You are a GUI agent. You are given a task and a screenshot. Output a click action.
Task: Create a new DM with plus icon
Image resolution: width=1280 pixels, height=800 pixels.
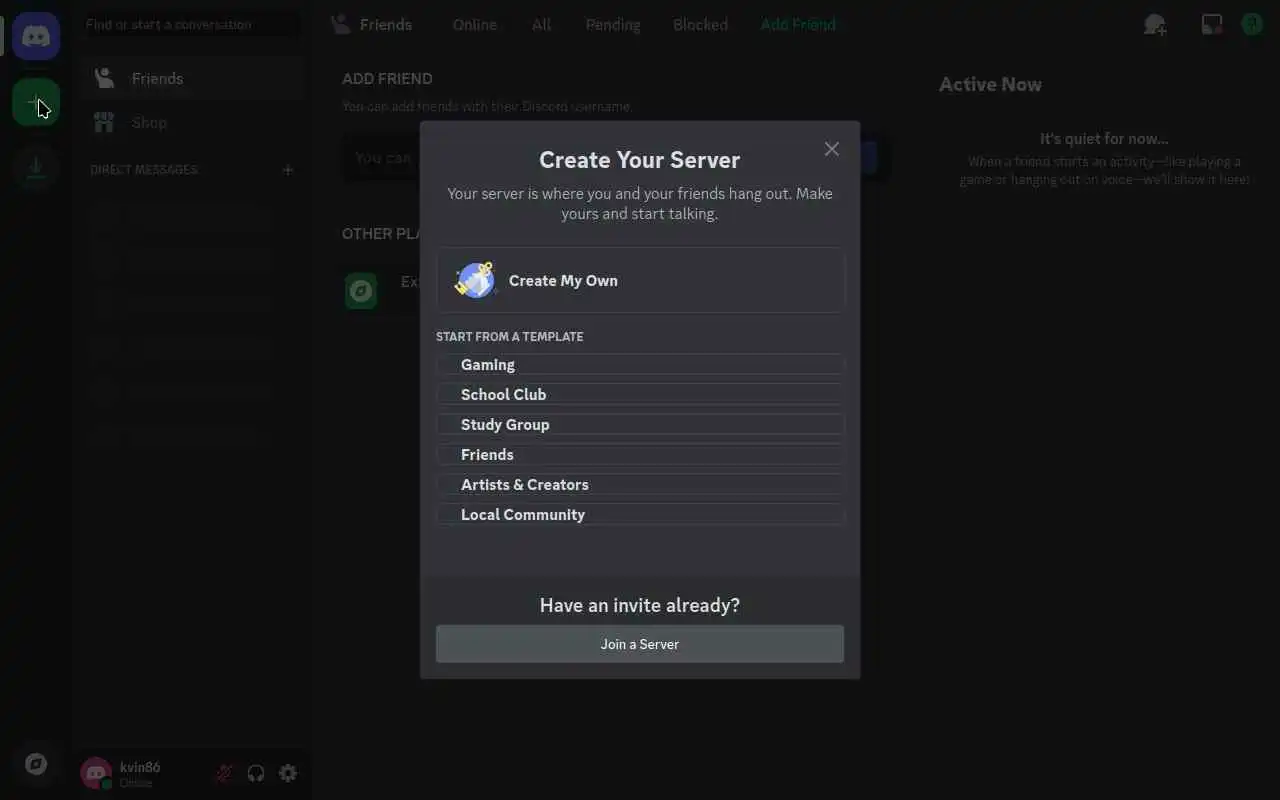coord(288,170)
